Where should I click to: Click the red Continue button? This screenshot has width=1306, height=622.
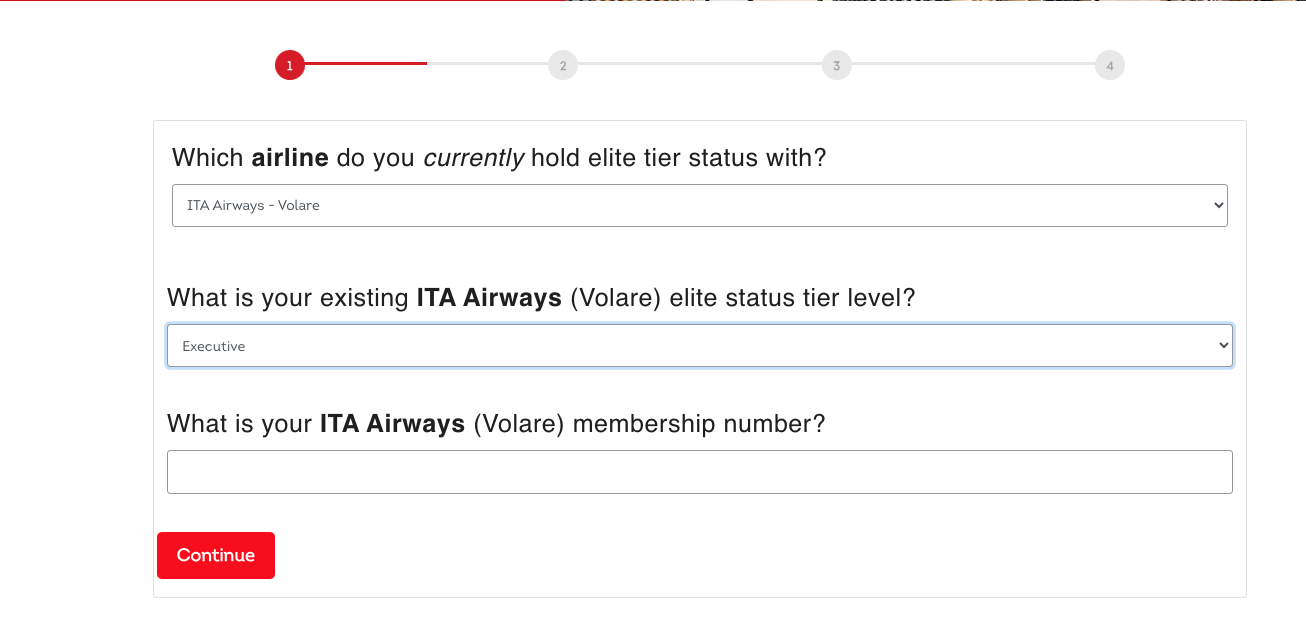[x=216, y=555]
